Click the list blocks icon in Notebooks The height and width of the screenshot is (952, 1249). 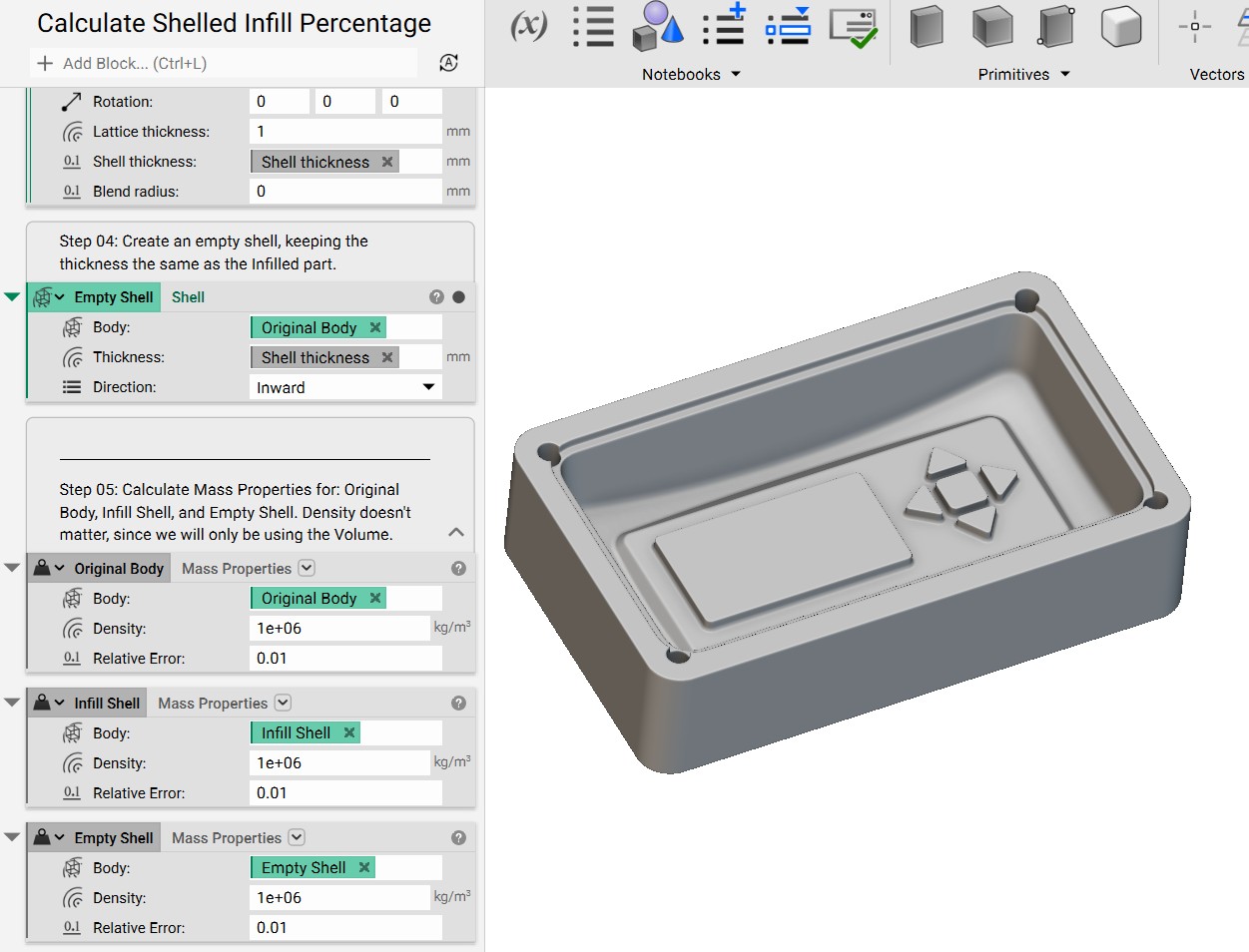pyautogui.click(x=593, y=27)
